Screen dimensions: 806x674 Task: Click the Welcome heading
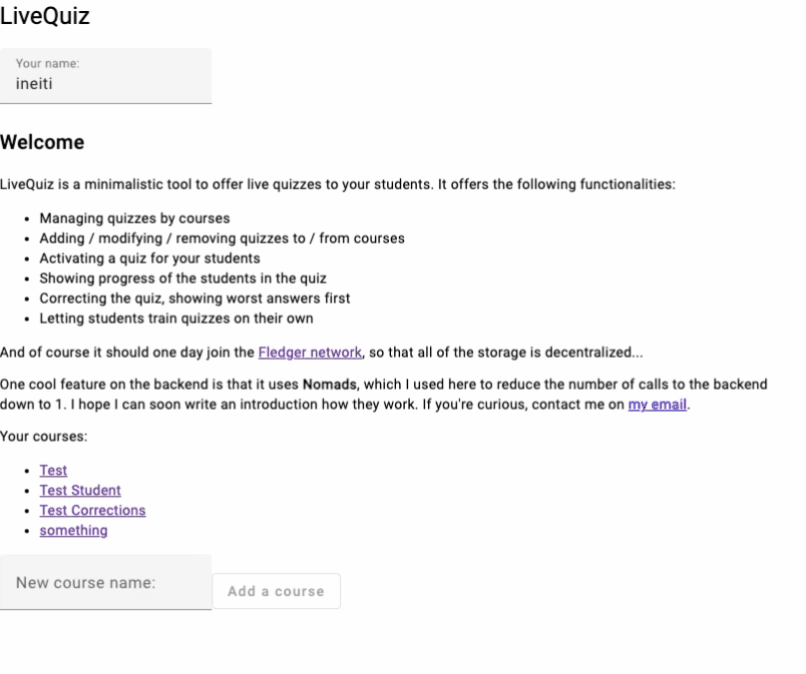tap(42, 142)
